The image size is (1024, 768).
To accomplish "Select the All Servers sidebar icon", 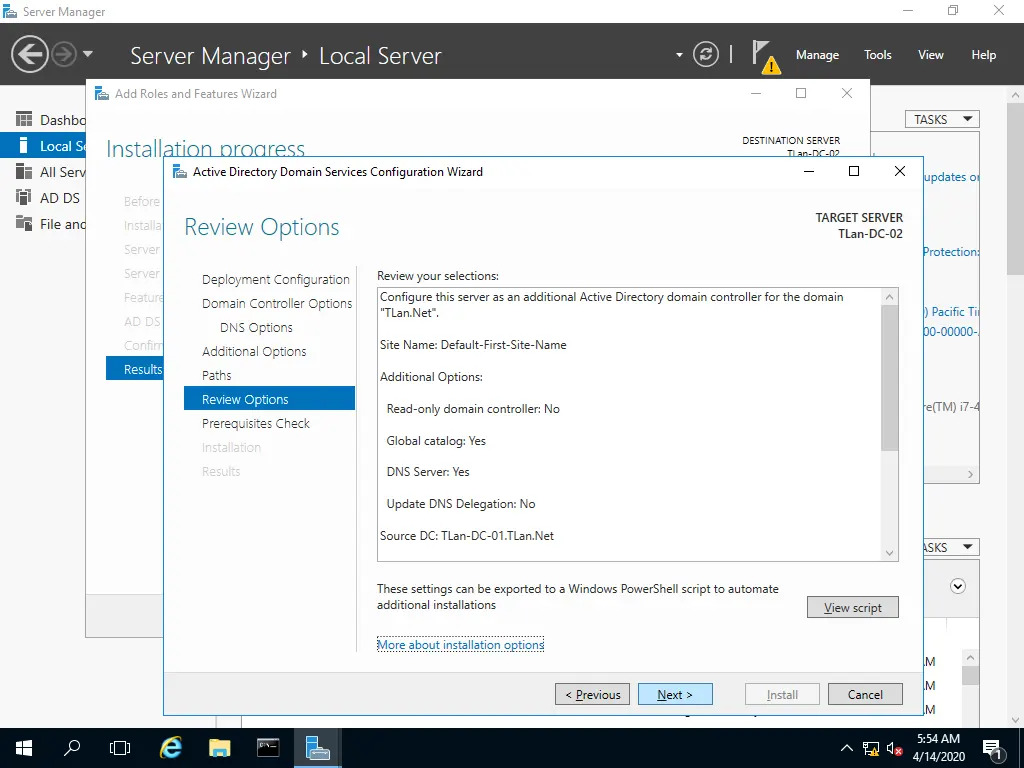I will 24,172.
